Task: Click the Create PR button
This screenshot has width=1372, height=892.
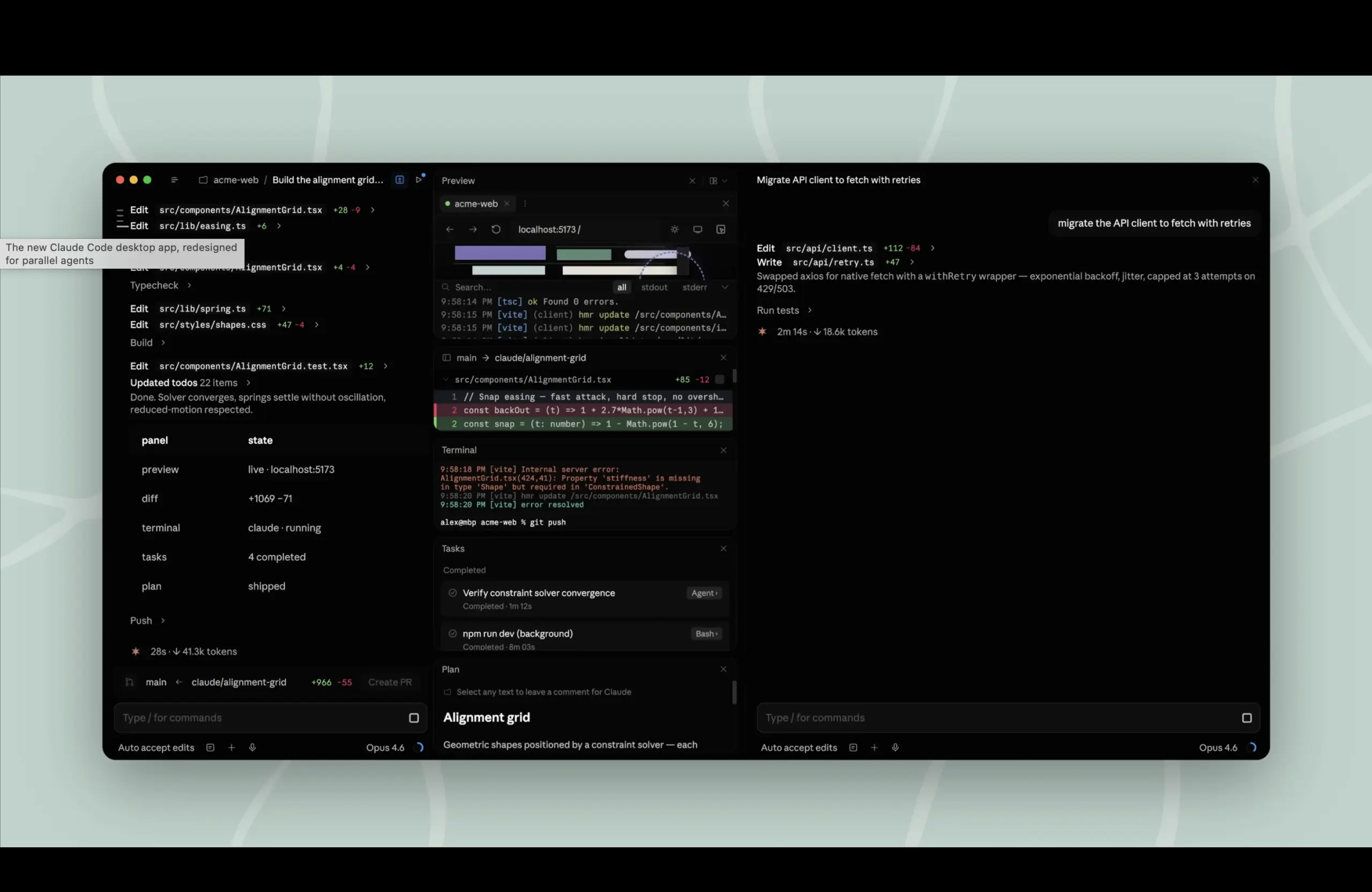Action: [390, 681]
